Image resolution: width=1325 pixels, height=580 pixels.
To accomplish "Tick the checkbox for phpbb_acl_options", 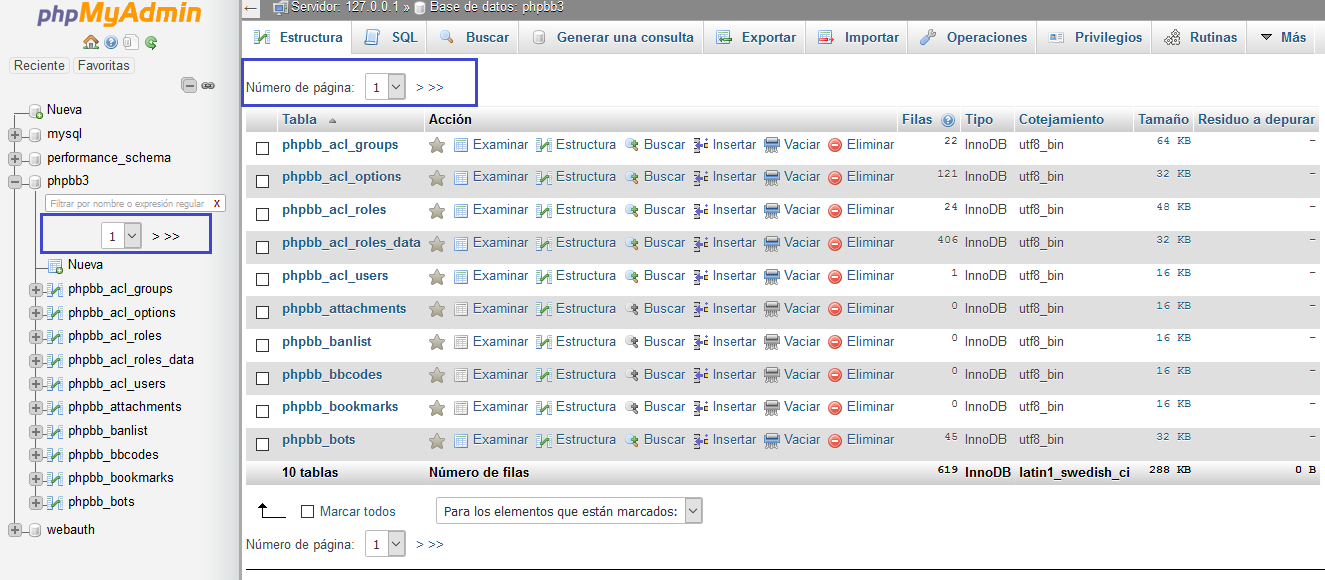I will [263, 181].
